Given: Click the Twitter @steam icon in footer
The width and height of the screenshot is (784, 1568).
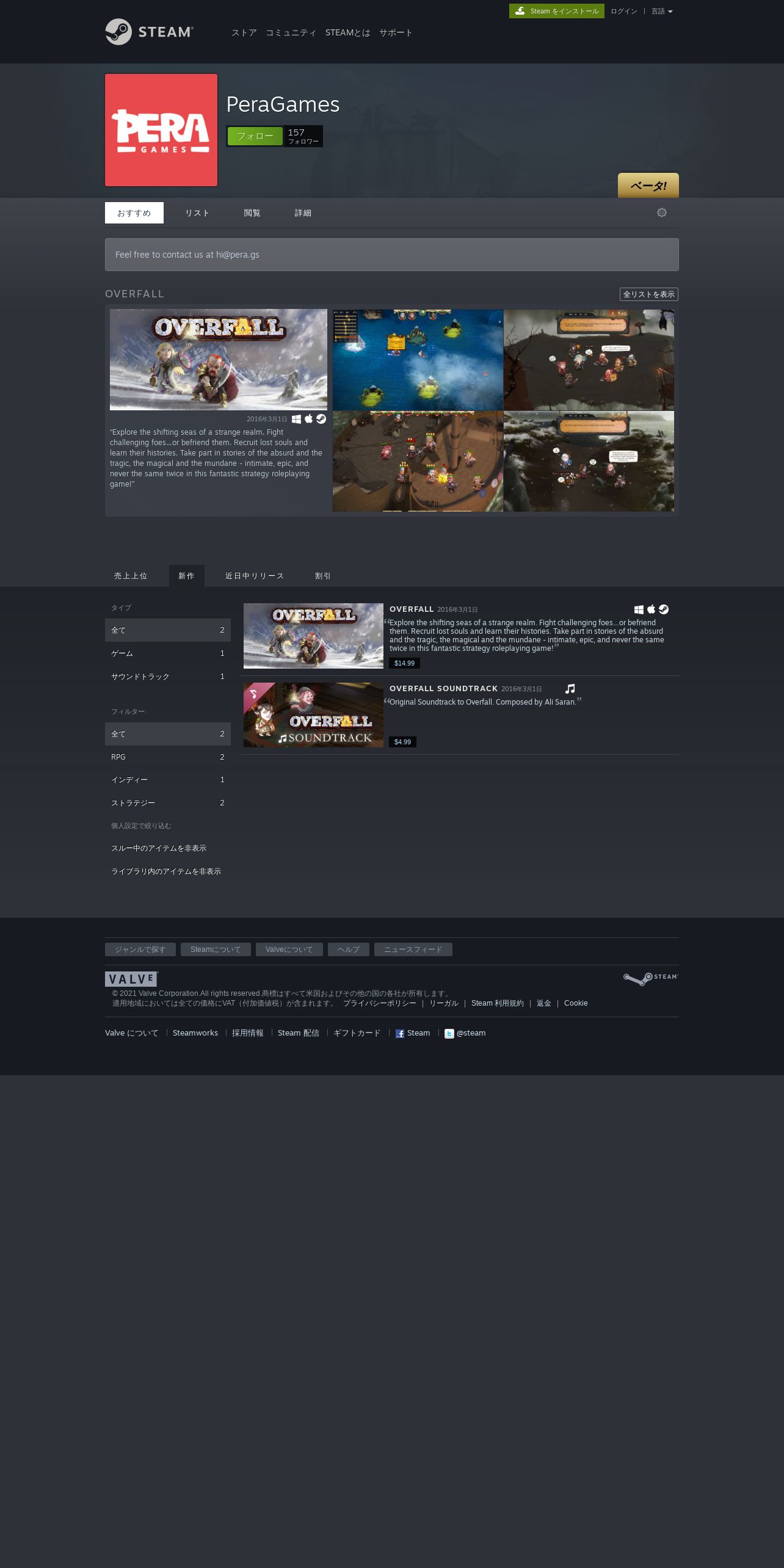Looking at the screenshot, I should point(449,1034).
